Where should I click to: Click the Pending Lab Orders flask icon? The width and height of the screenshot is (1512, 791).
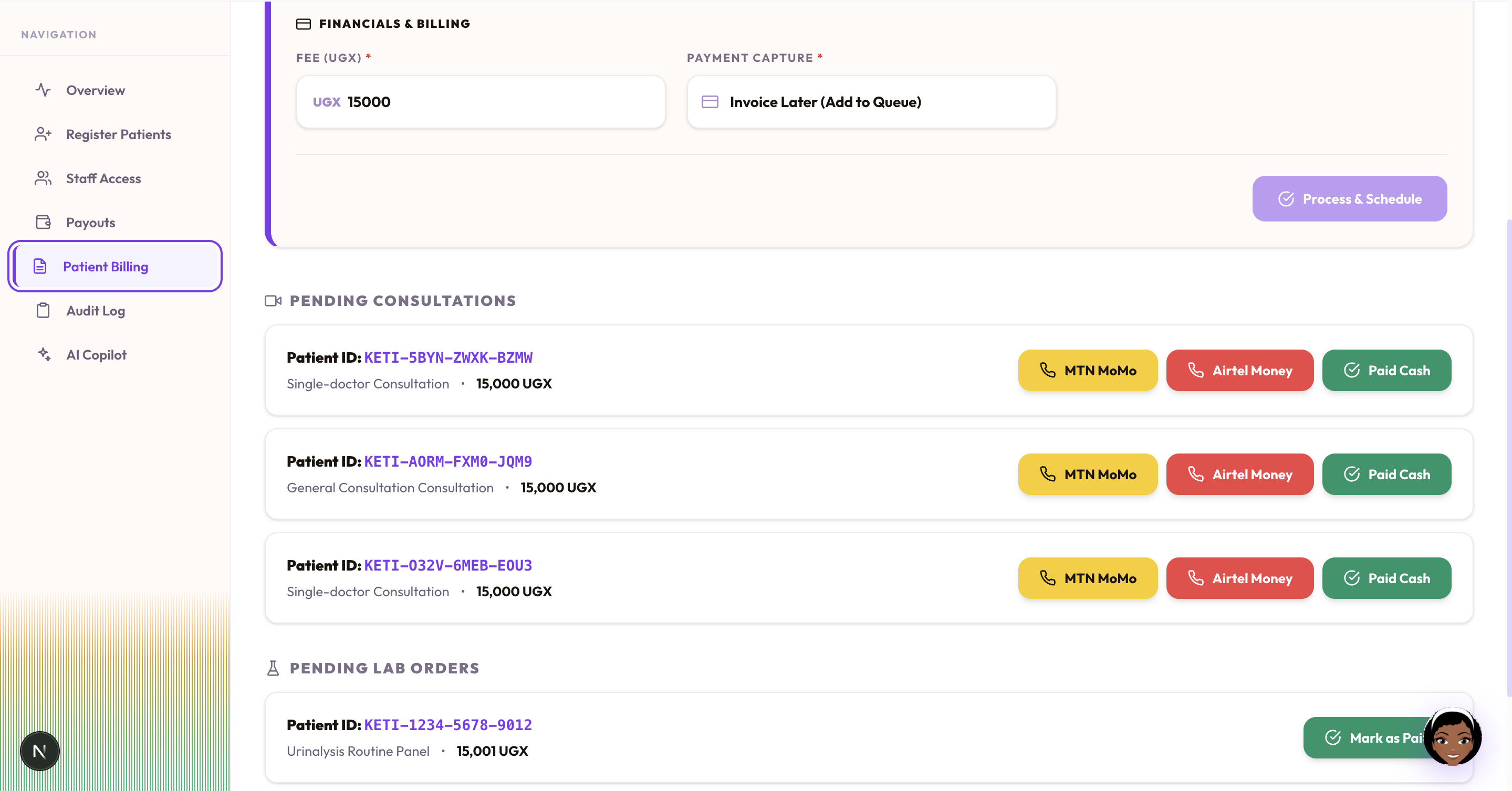[273, 668]
